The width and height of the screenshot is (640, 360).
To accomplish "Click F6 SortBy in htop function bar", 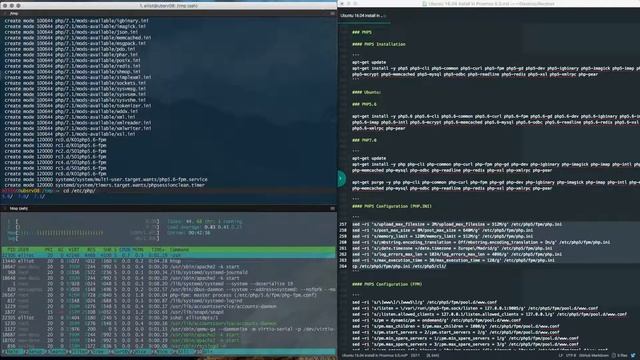I will pos(121,351).
